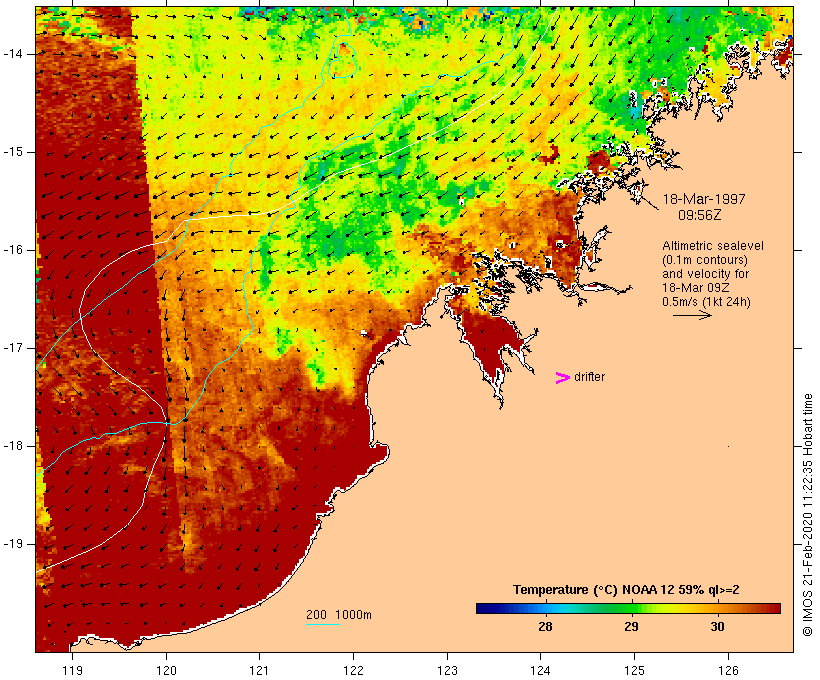Click latitude axis label '-14'
This screenshot has width=820, height=680.
[13, 54]
